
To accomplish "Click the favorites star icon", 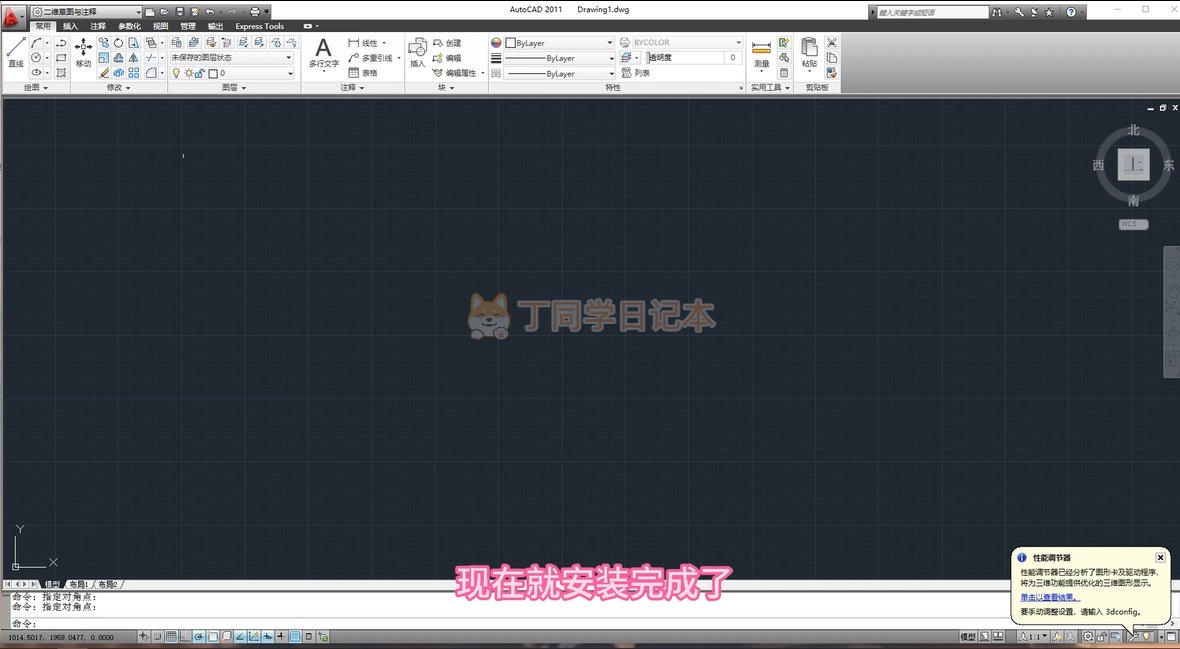I will (x=1049, y=12).
